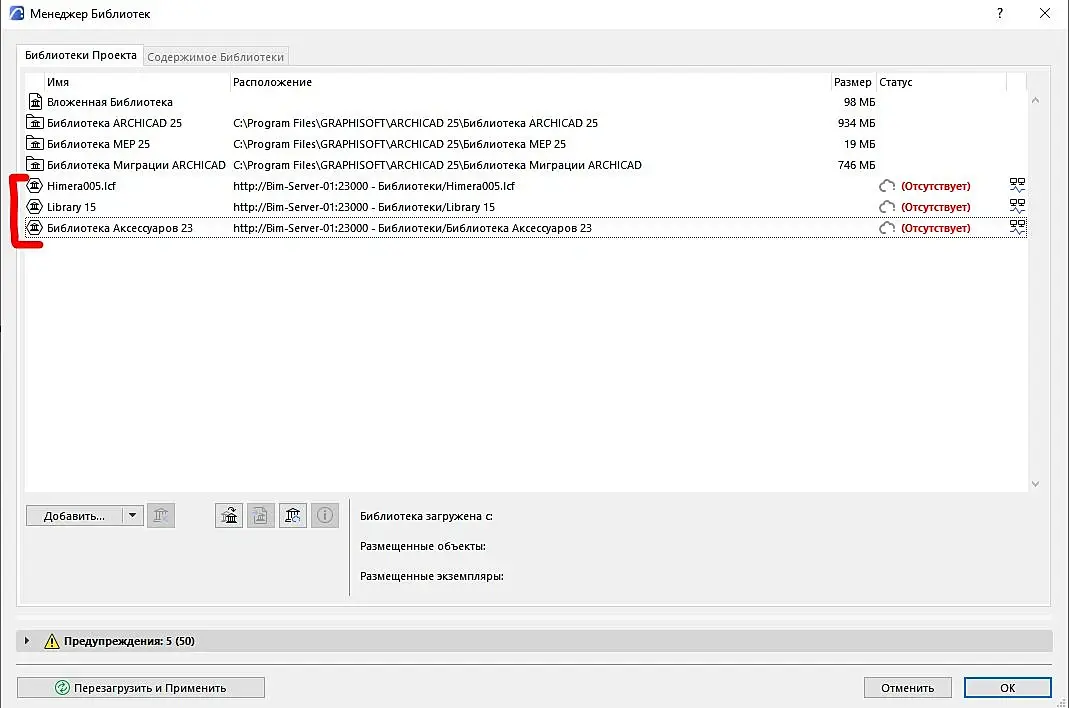Click the library icon with the upward arrow

click(x=229, y=515)
